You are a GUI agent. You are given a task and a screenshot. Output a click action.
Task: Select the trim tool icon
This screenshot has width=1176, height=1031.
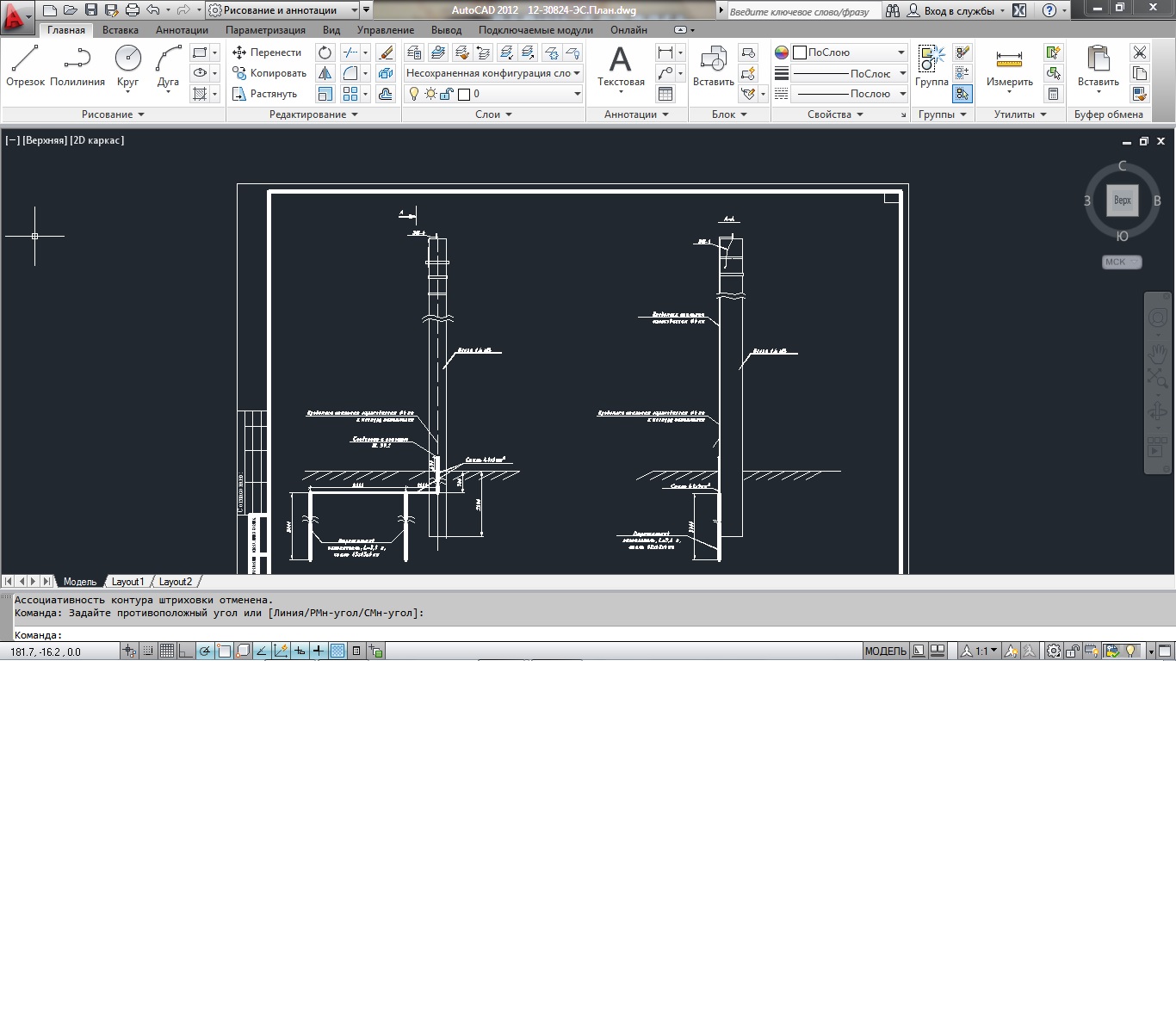(350, 52)
